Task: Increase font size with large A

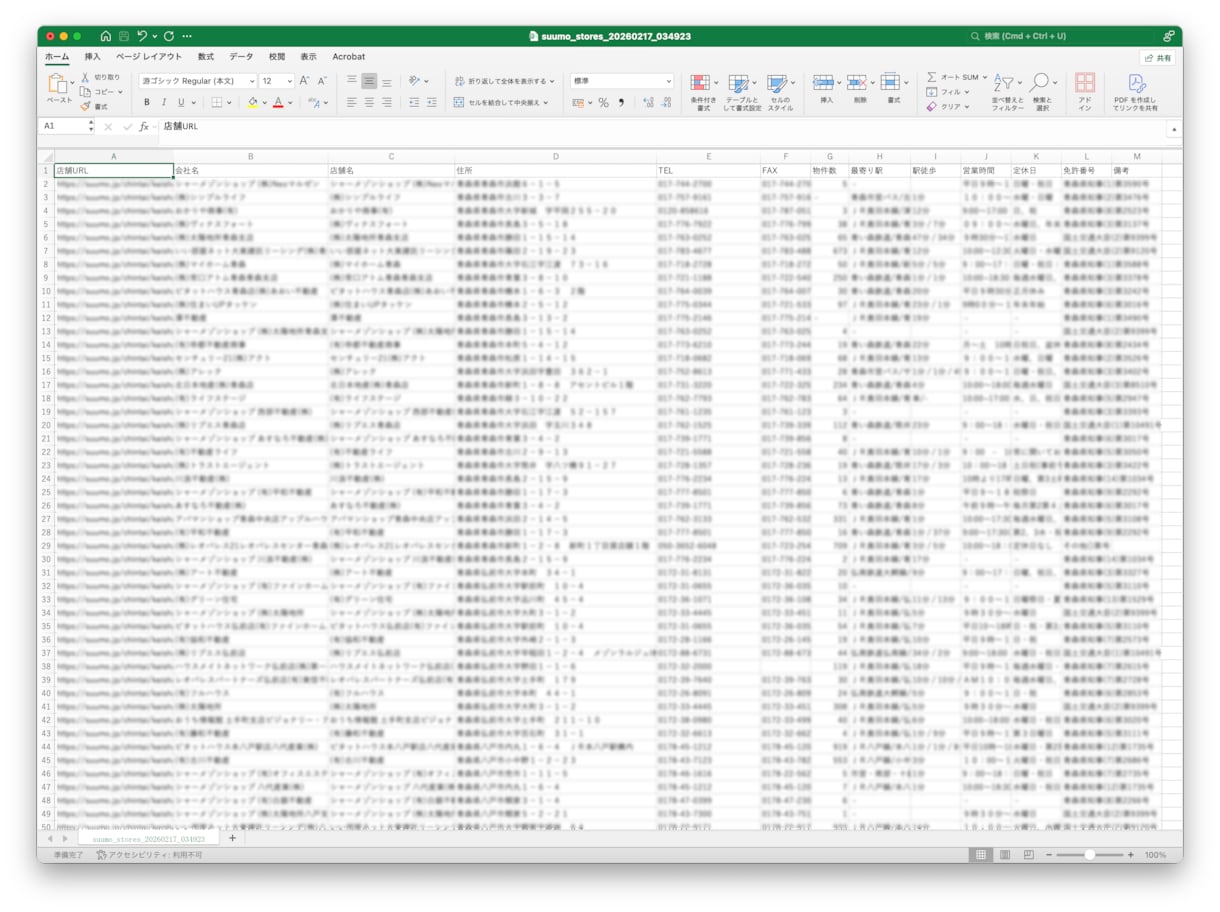Action: tap(306, 81)
